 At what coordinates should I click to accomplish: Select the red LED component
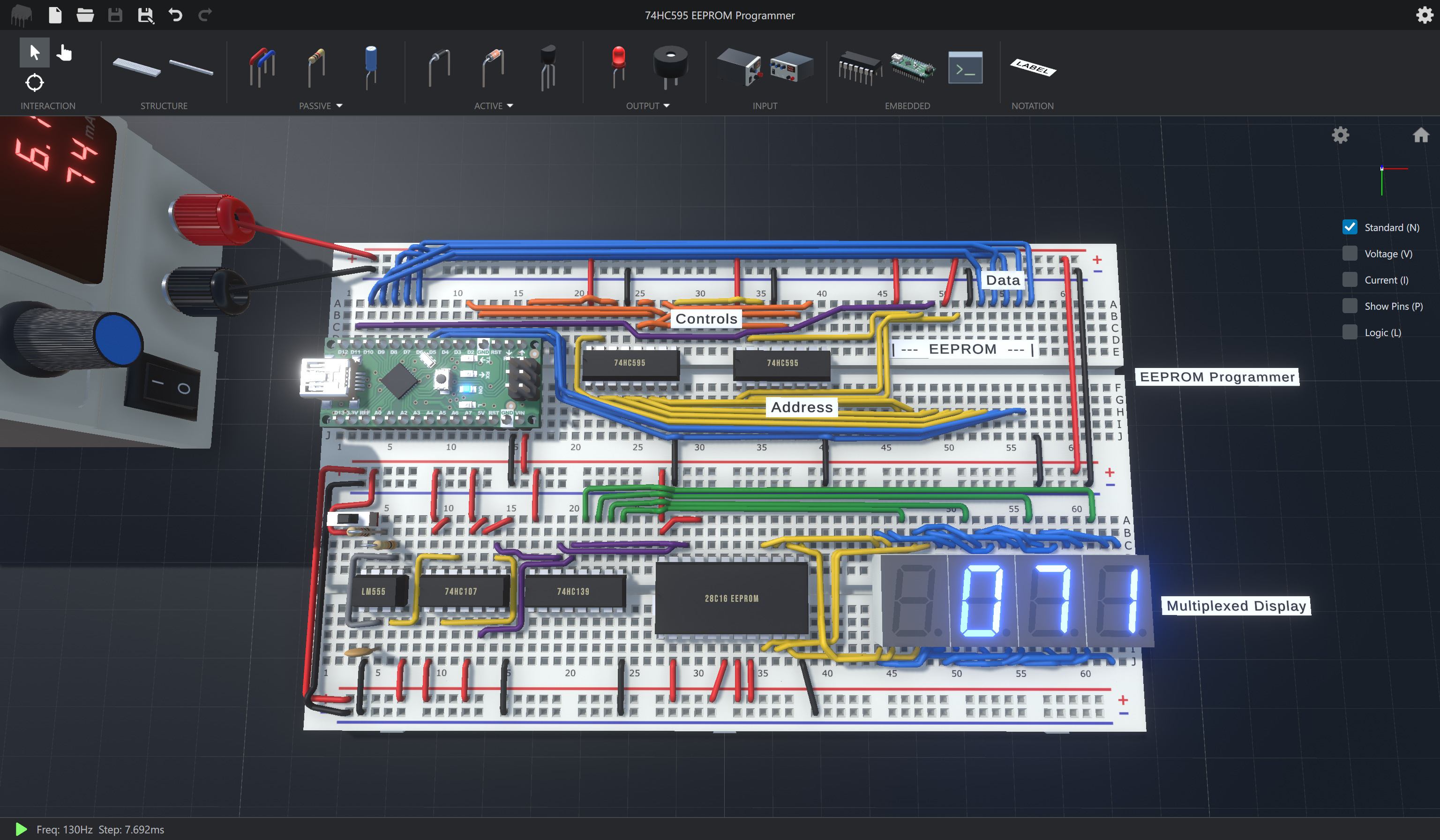coord(618,67)
